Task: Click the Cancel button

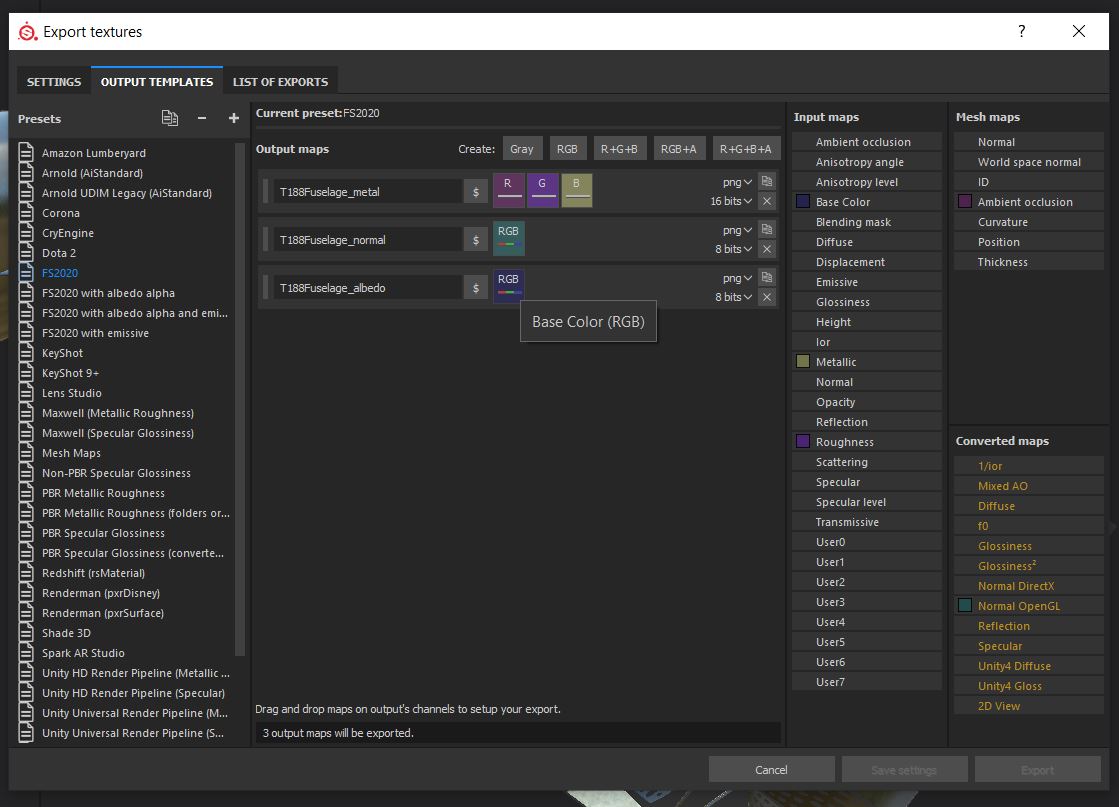Action: coord(771,769)
